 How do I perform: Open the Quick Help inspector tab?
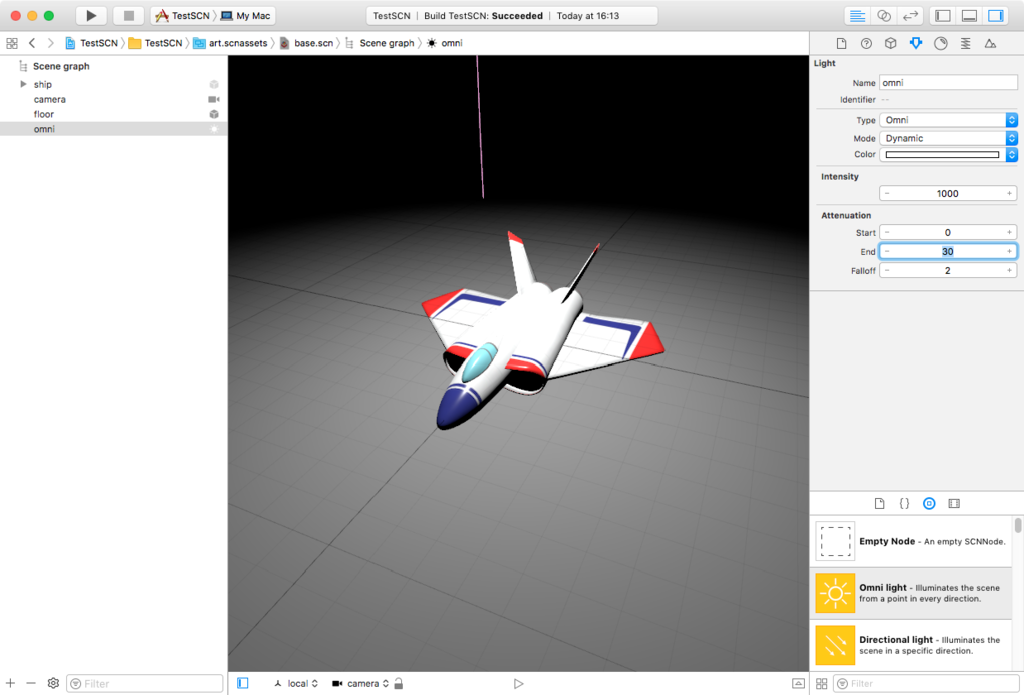click(x=866, y=43)
